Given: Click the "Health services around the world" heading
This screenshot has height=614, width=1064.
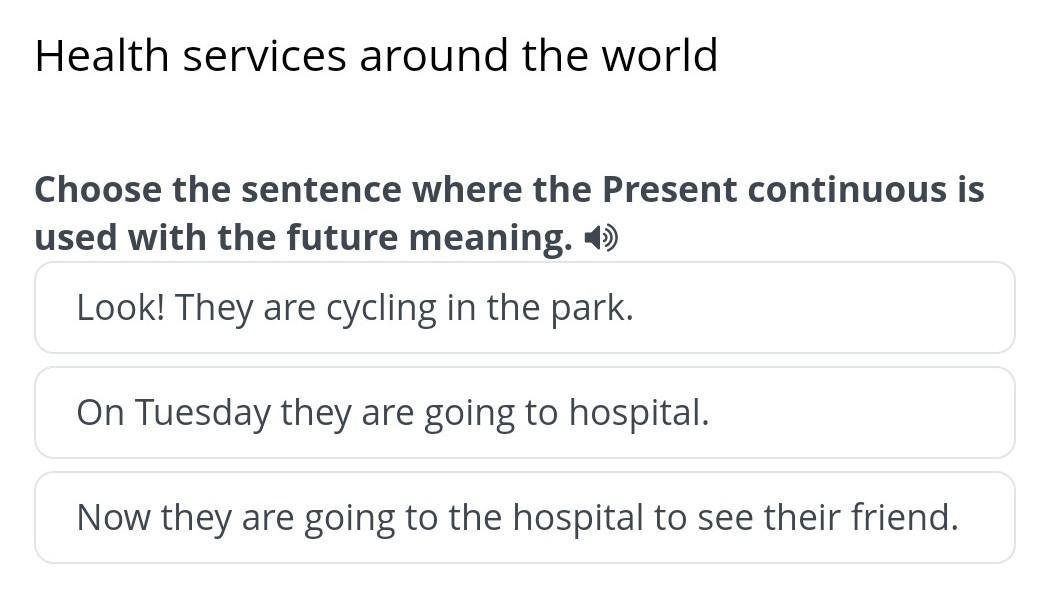Looking at the screenshot, I should point(376,55).
